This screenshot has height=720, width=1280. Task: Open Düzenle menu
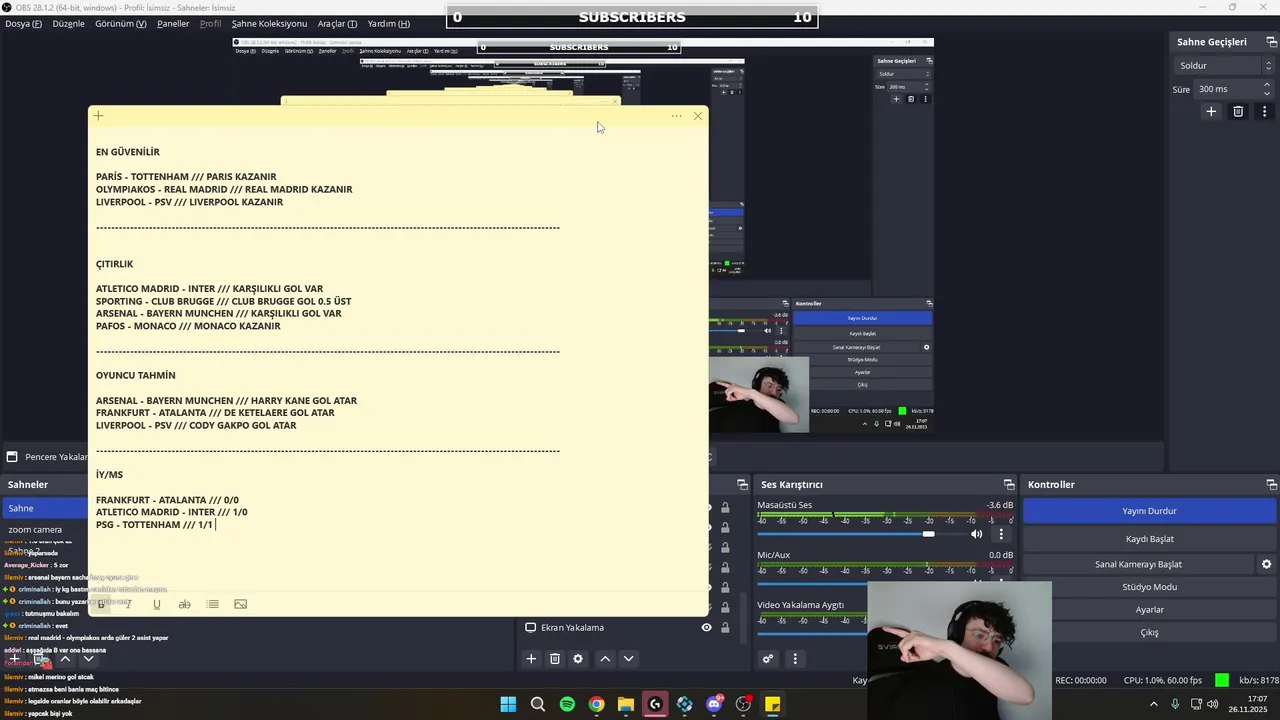tap(68, 24)
